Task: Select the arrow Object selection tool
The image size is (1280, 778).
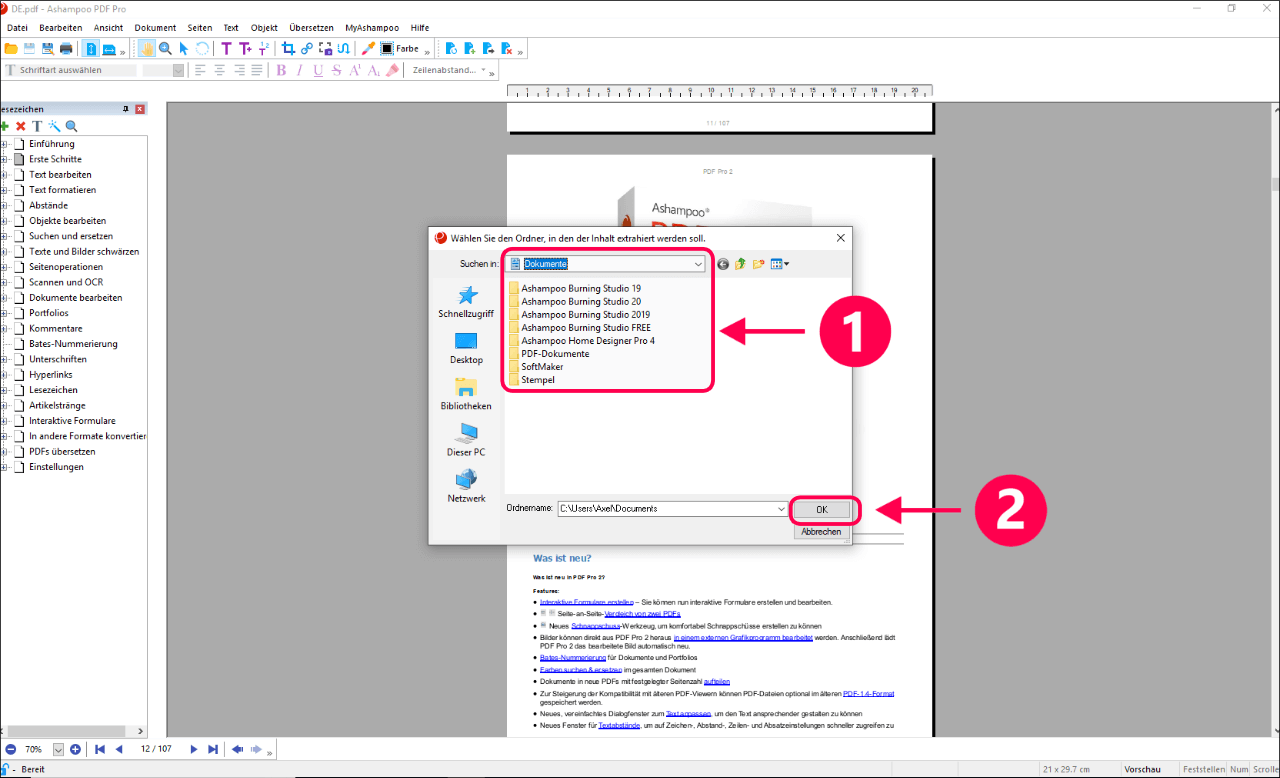Action: (x=183, y=48)
